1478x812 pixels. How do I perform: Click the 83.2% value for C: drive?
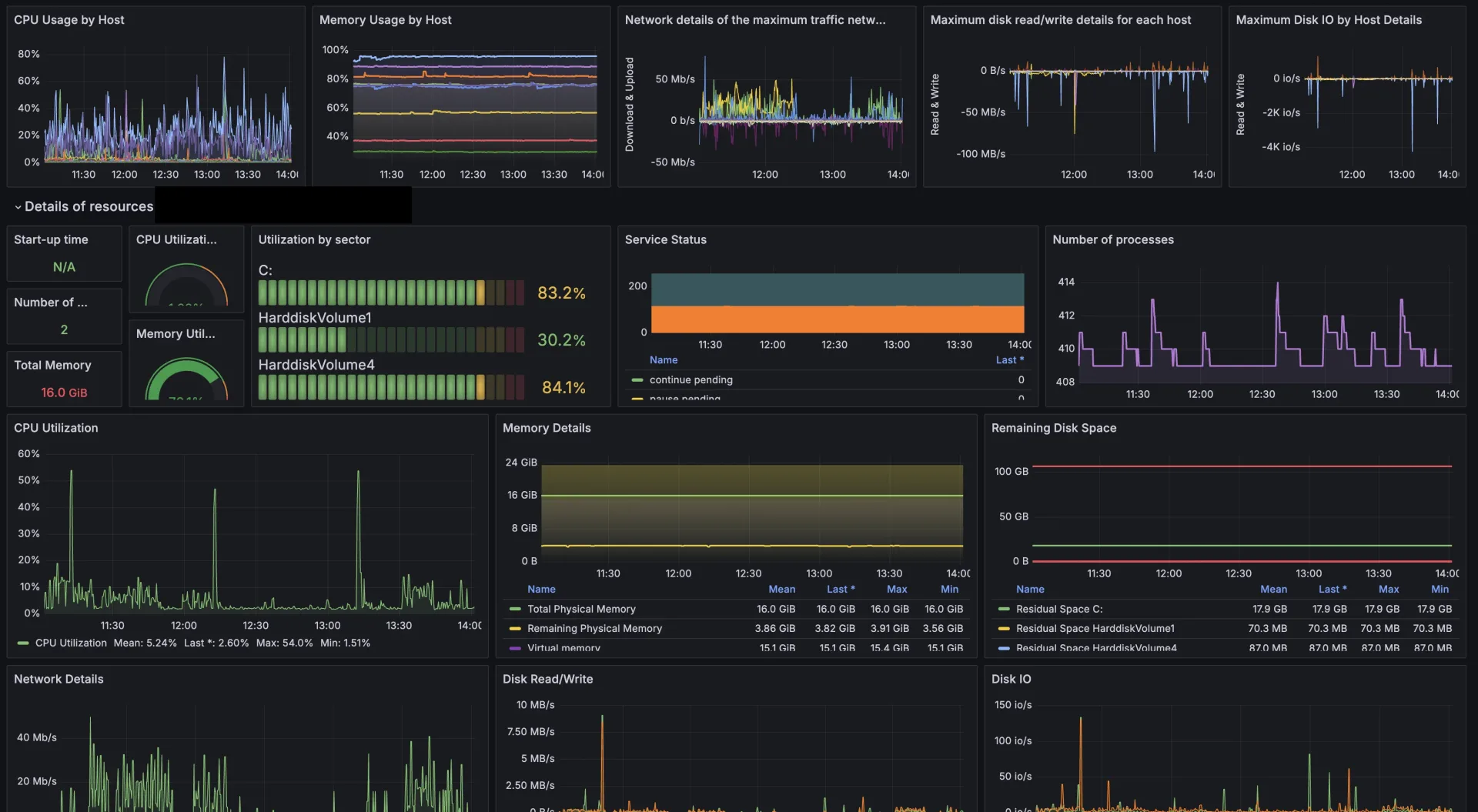click(561, 292)
